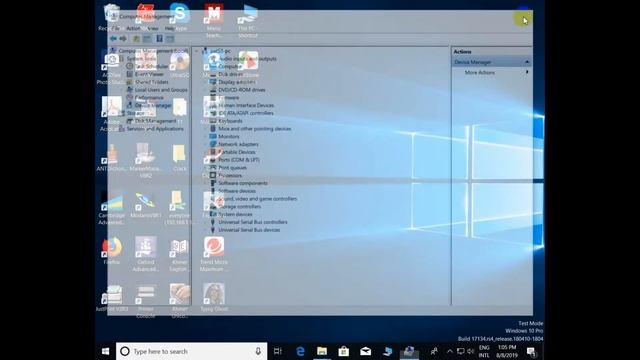Select Ports (COM & LPT) category

[239, 160]
